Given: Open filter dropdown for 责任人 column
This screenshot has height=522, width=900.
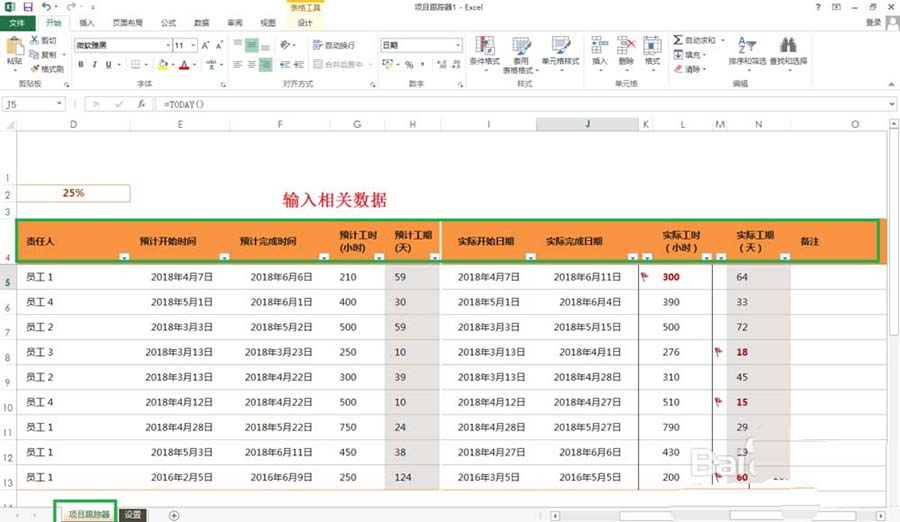Looking at the screenshot, I should [123, 257].
